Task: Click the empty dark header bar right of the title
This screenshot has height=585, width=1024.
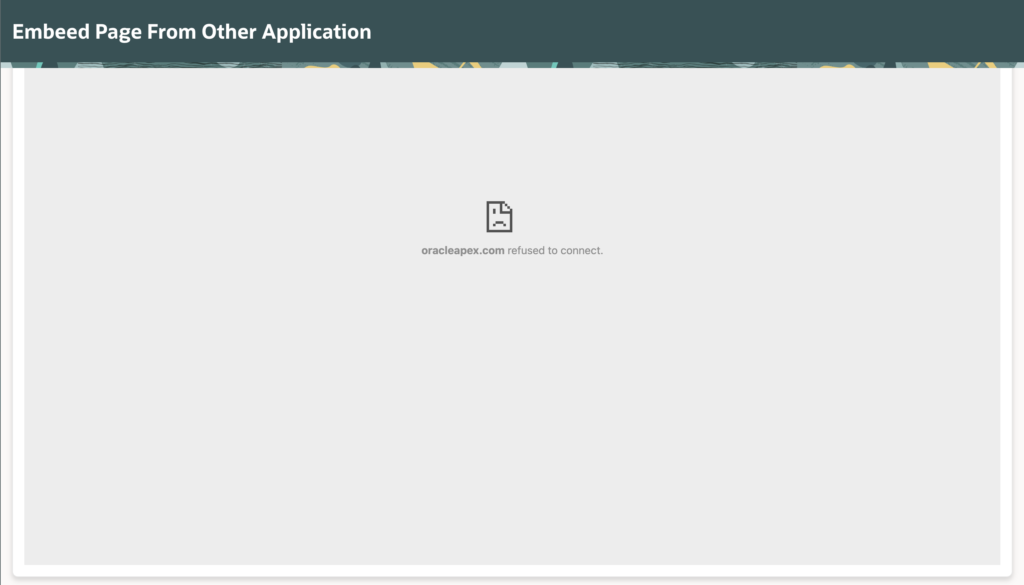Action: pyautogui.click(x=700, y=31)
